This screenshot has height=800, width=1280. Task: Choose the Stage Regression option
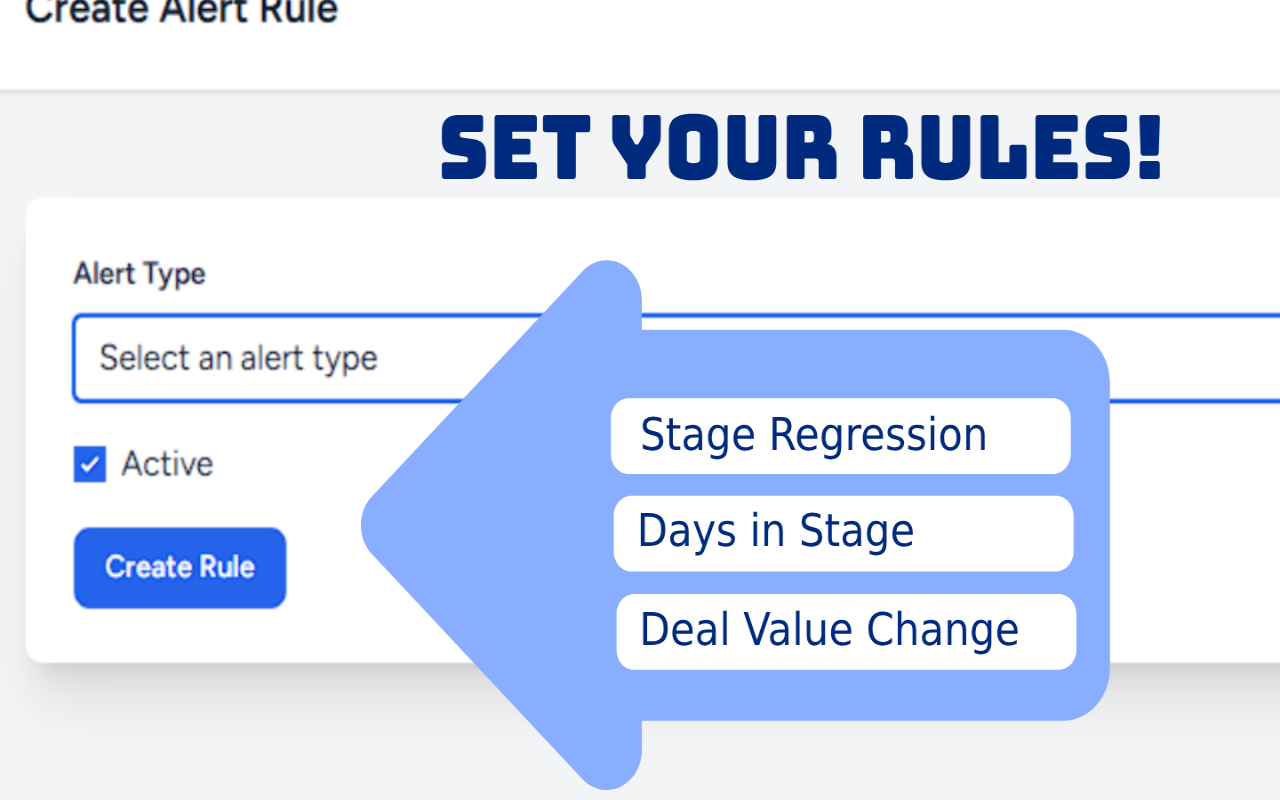(x=840, y=436)
